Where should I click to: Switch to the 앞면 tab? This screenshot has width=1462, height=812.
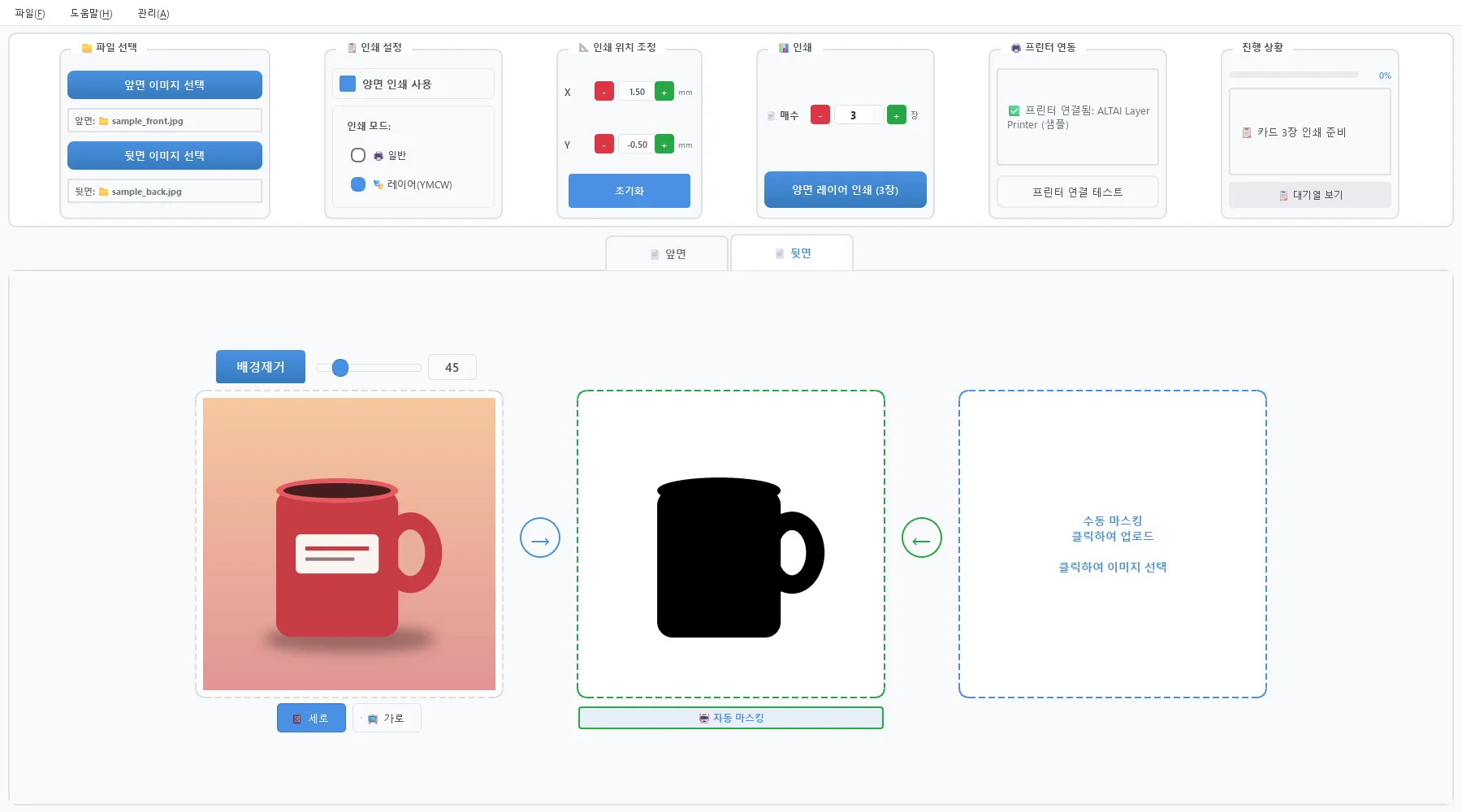pyautogui.click(x=667, y=254)
